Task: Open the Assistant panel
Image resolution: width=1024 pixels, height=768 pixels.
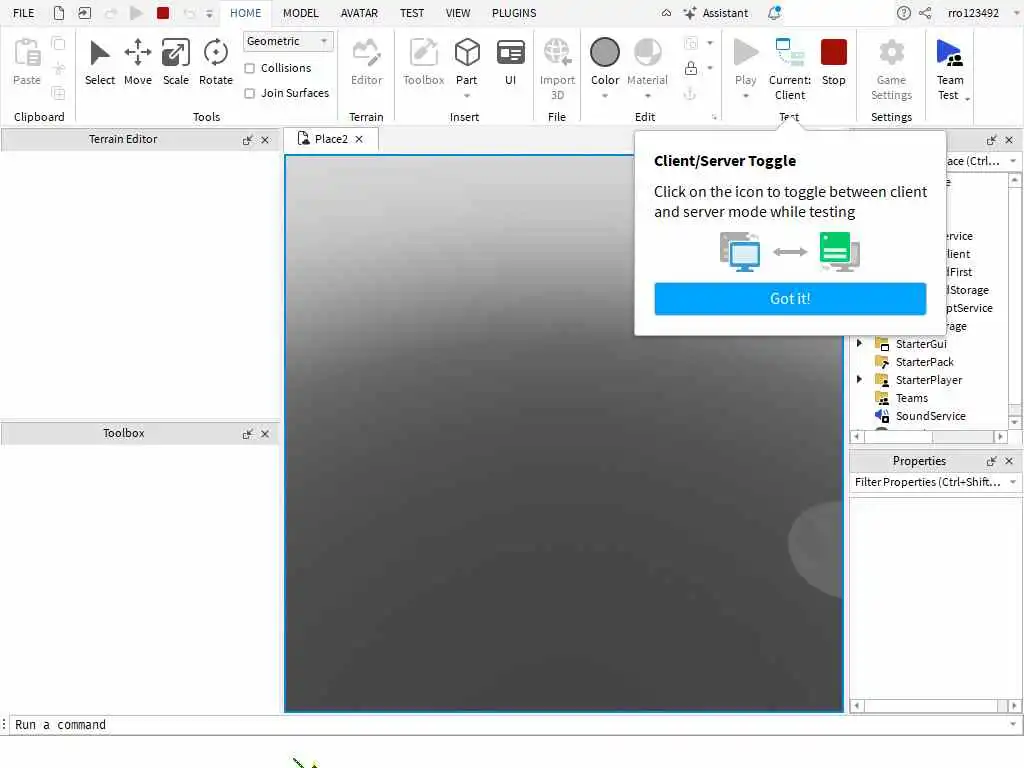Action: (715, 13)
